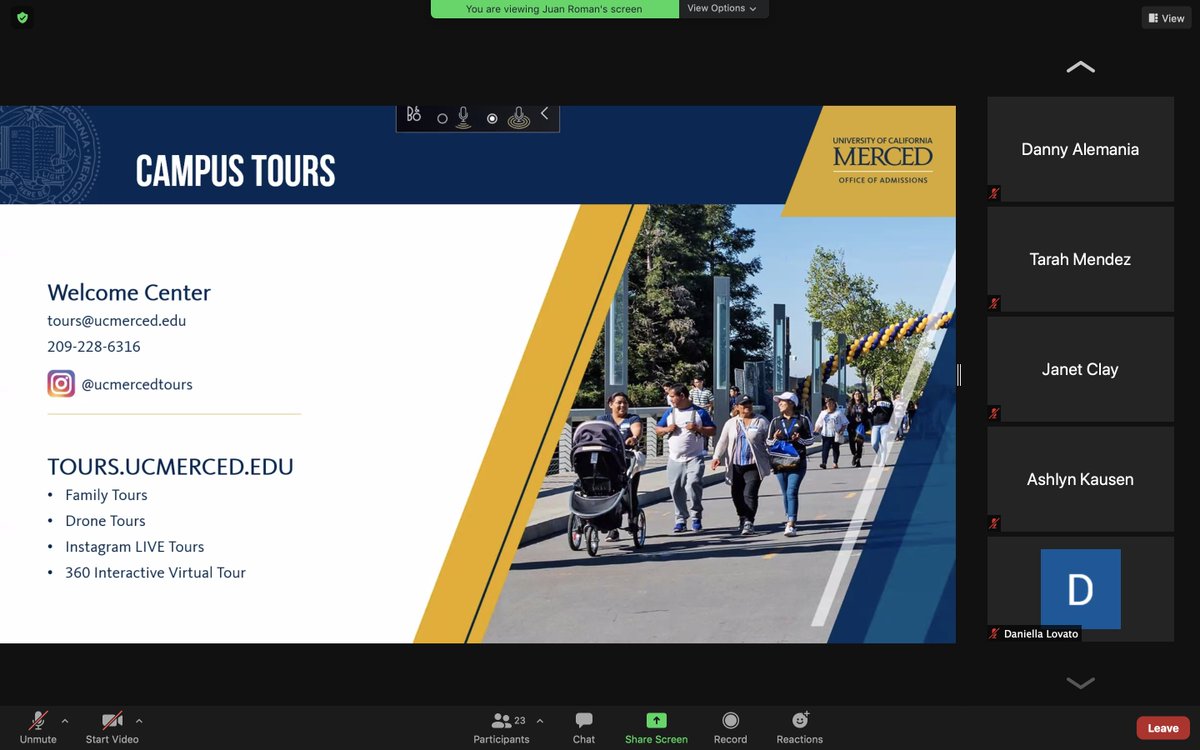Image resolution: width=1200 pixels, height=750 pixels.
Task: Click muted mic icon on Danny Alemania tile
Action: 993,193
